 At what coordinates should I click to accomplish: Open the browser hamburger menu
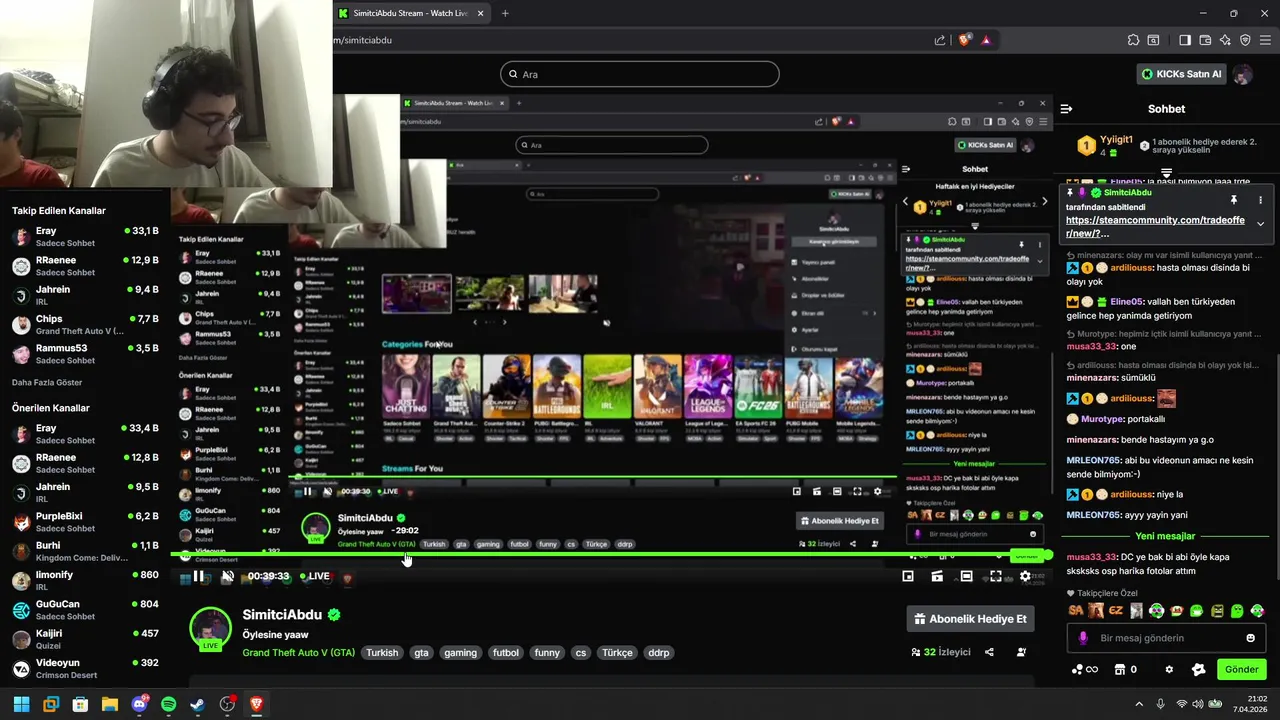(1266, 40)
